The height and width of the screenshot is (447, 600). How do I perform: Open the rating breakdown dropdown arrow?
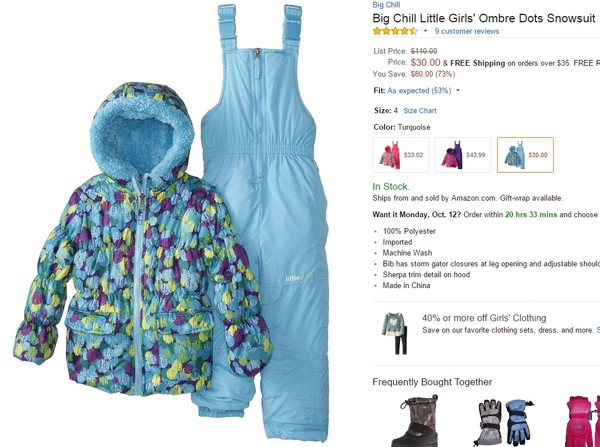[425, 31]
